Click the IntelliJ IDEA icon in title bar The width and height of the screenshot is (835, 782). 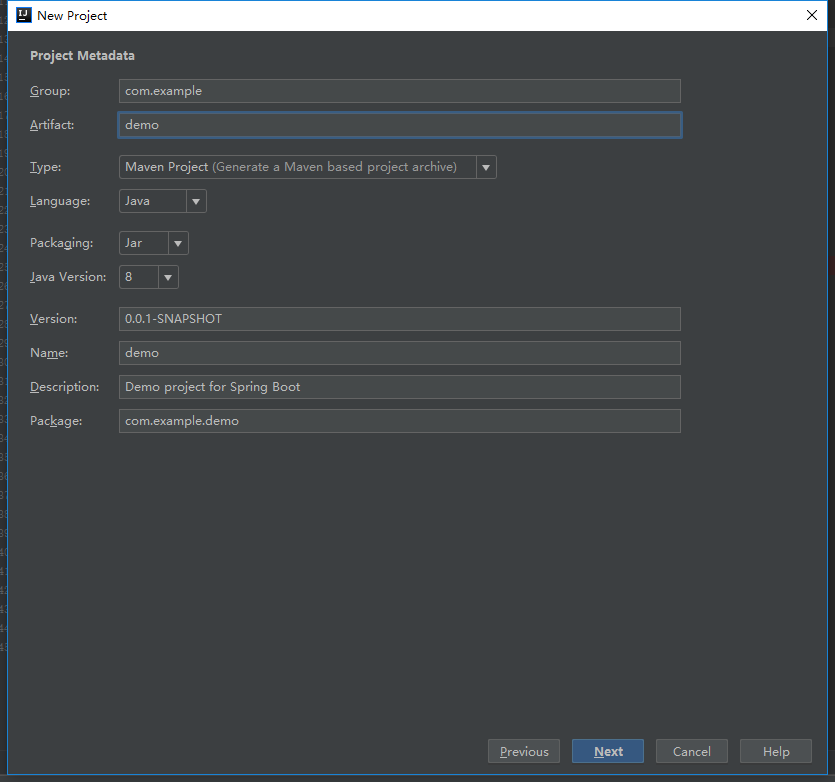point(23,15)
